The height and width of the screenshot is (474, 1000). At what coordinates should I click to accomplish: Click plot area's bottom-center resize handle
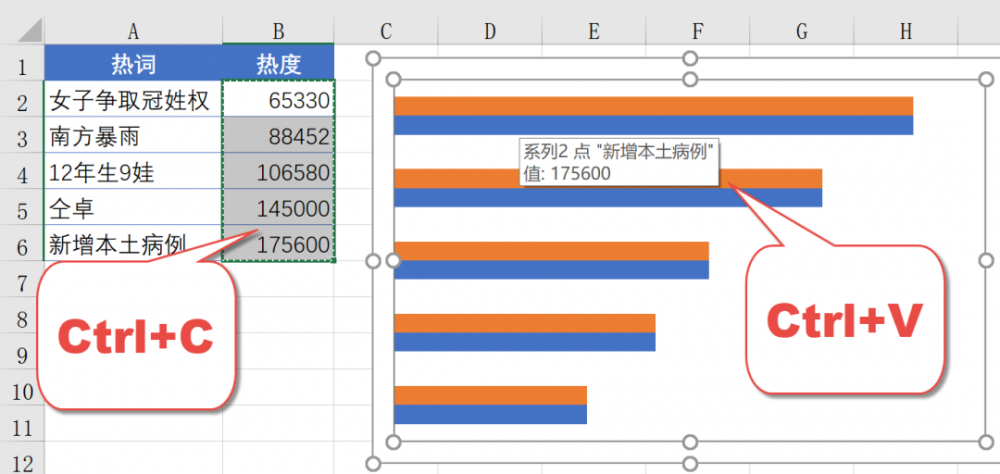689,442
